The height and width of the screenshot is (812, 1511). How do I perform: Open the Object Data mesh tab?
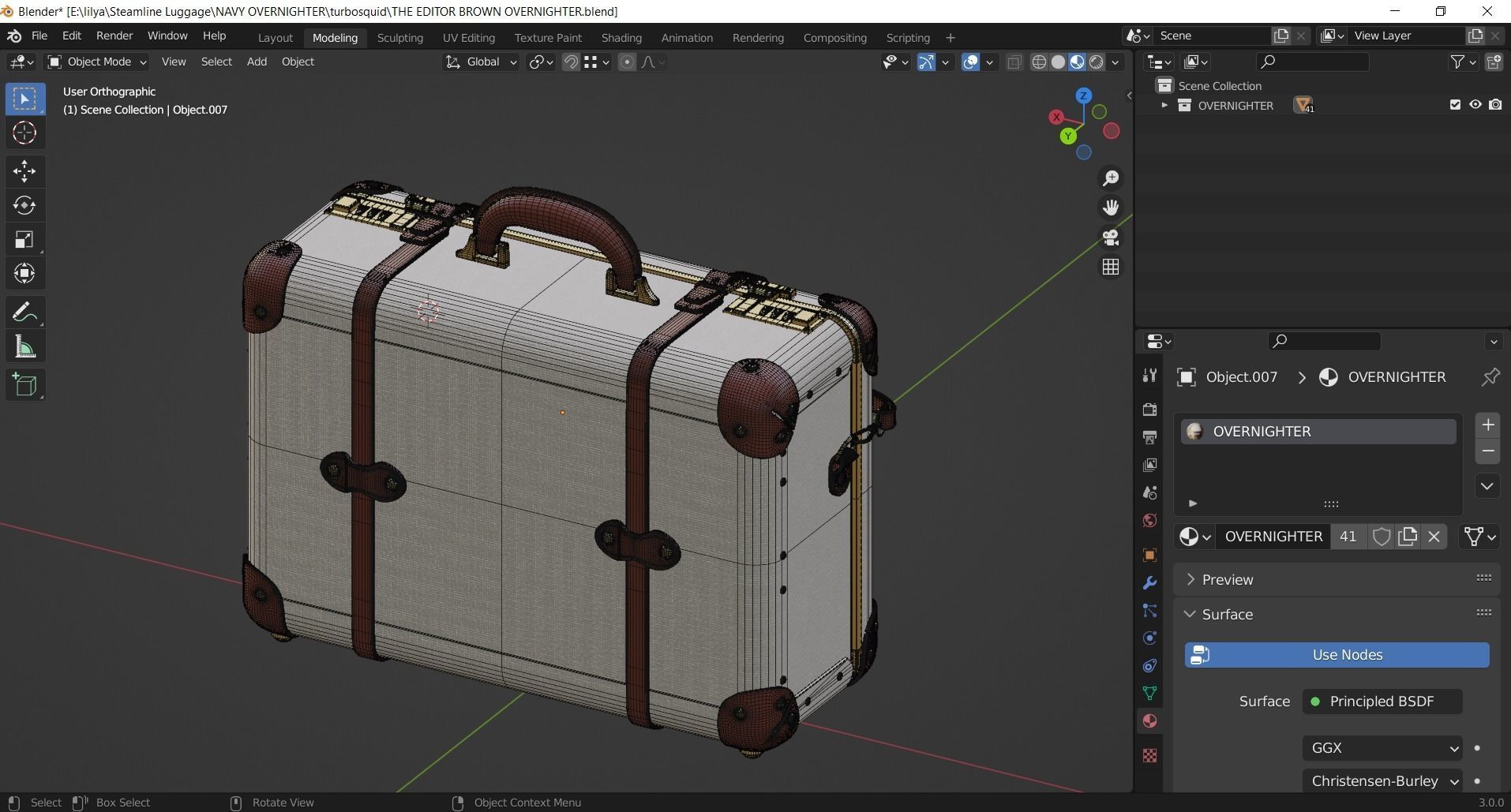[1149, 694]
